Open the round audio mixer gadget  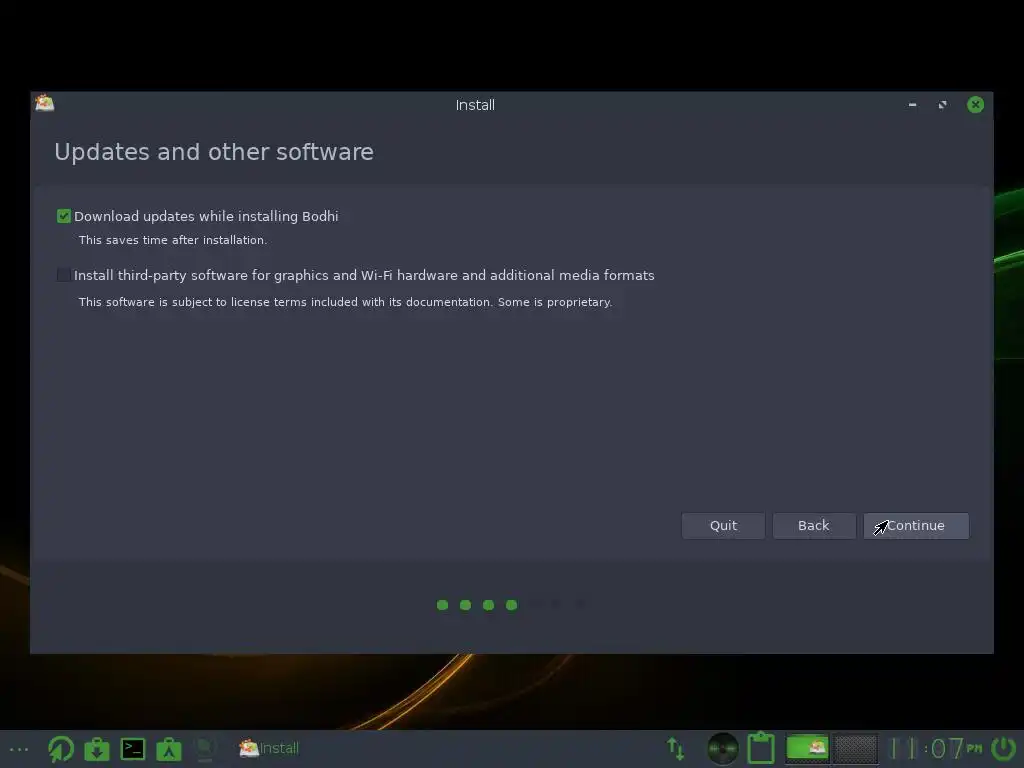[722, 748]
